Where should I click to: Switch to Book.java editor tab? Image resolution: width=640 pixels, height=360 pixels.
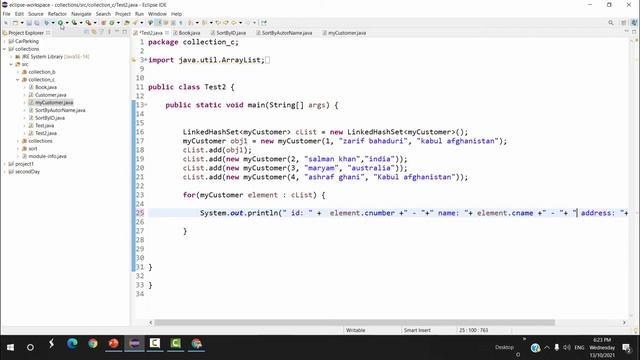click(187, 33)
